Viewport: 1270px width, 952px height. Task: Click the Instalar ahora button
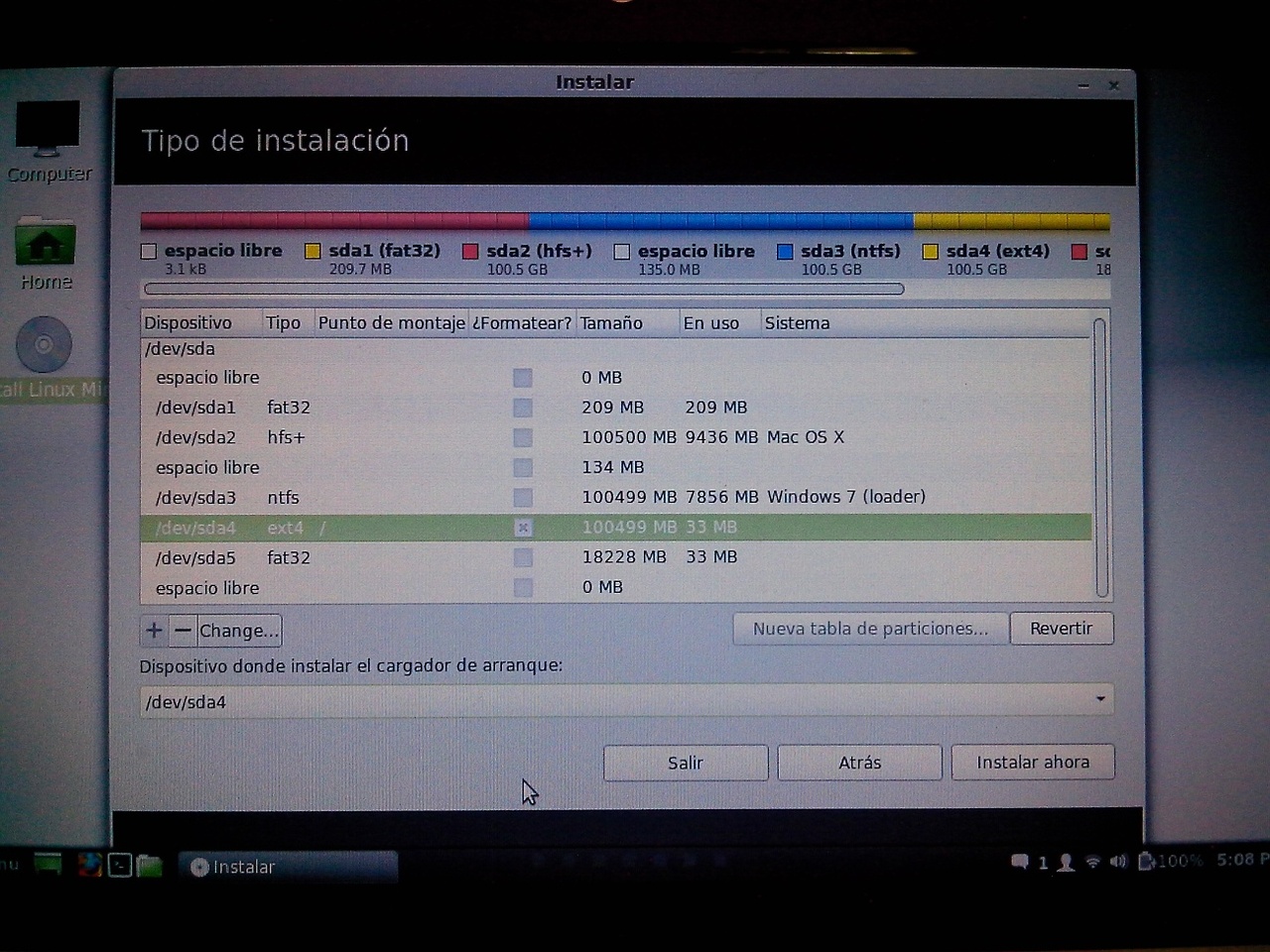(x=1032, y=763)
